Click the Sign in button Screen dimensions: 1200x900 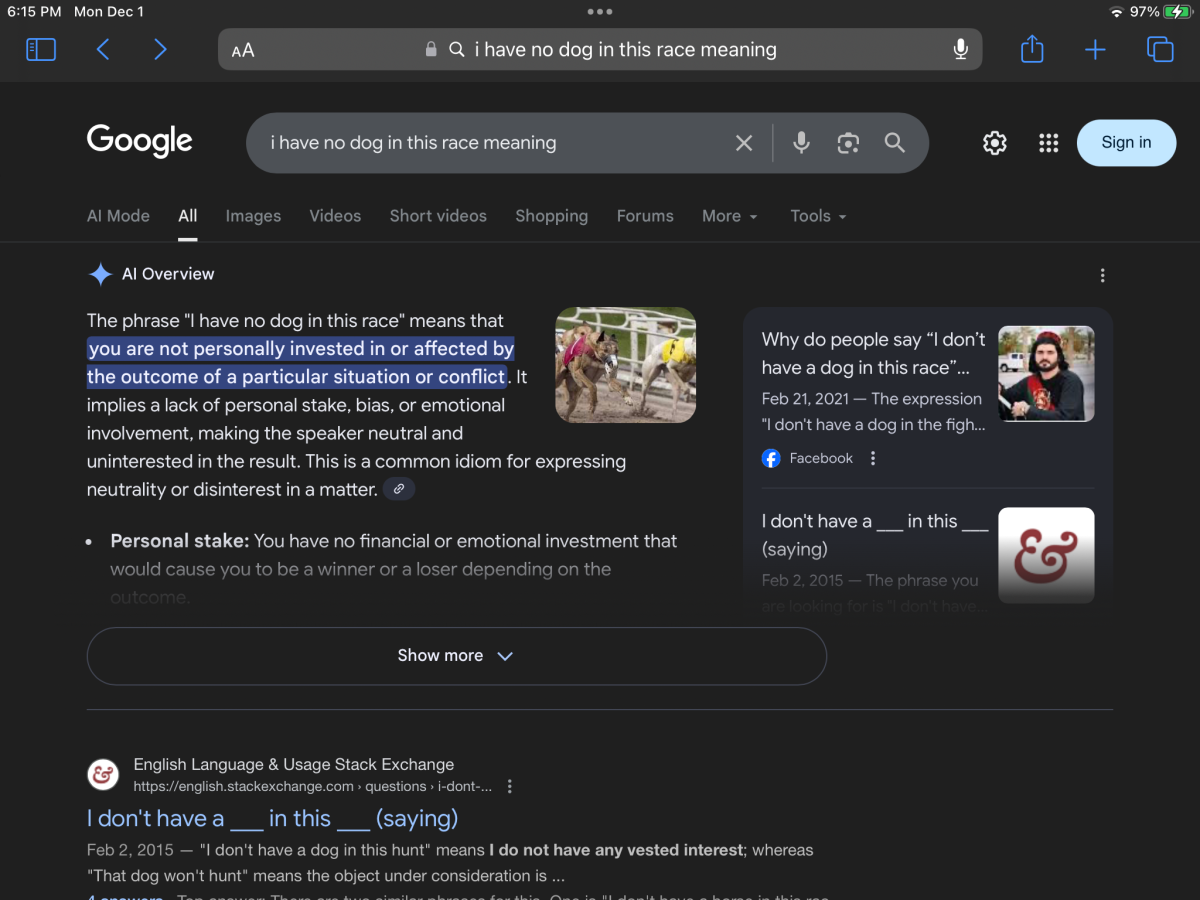click(1126, 143)
